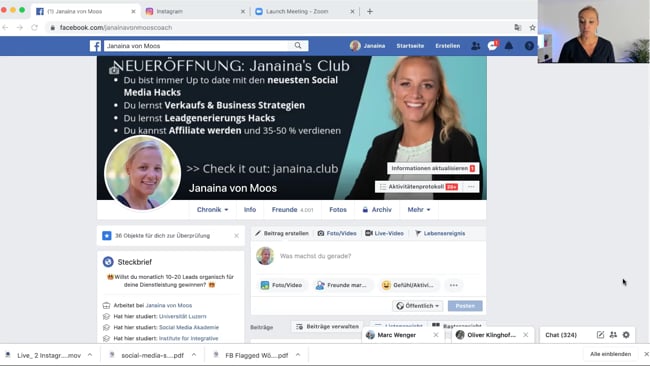Click Freunde markieren button

point(341,285)
